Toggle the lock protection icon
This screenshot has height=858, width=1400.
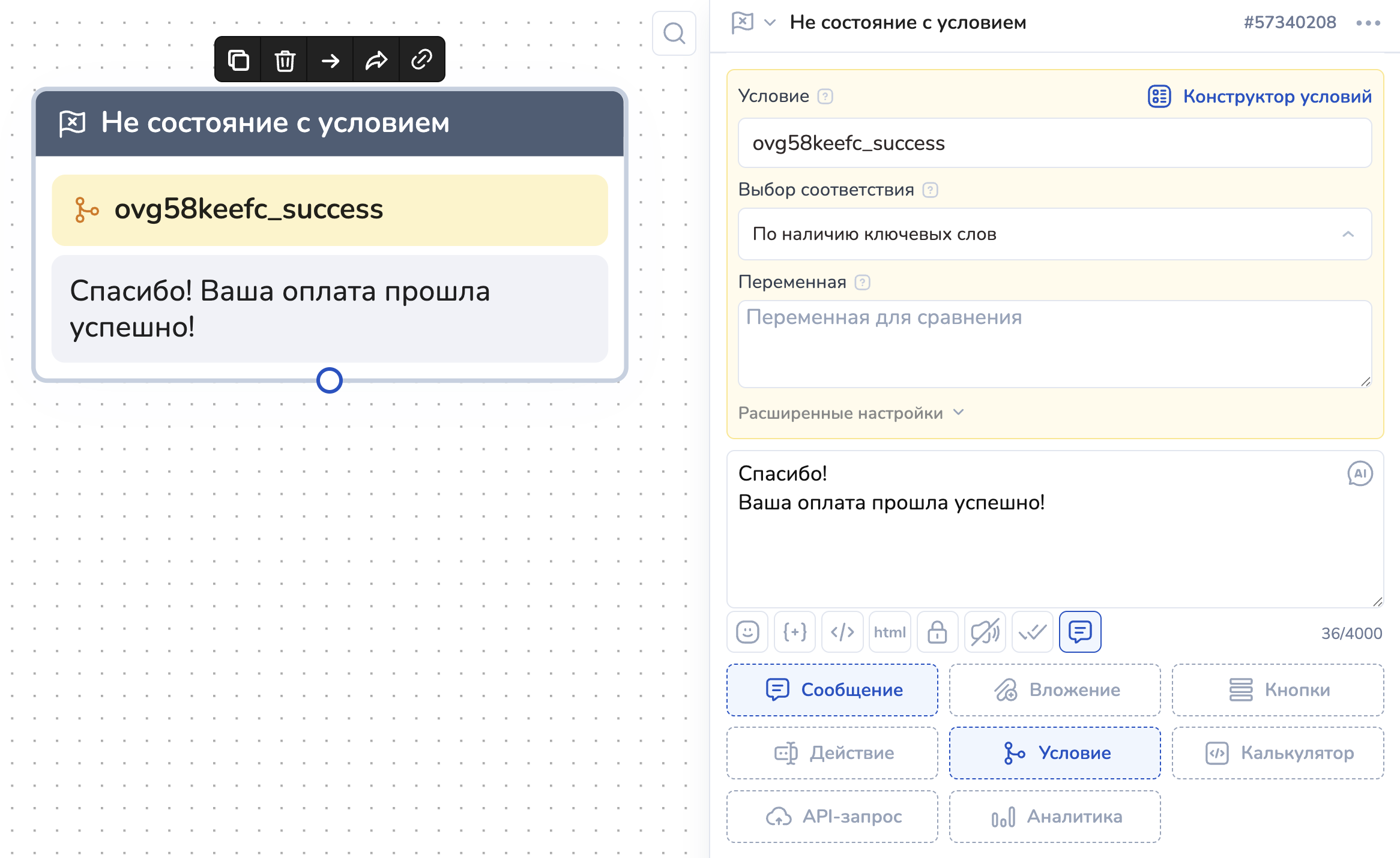937,632
